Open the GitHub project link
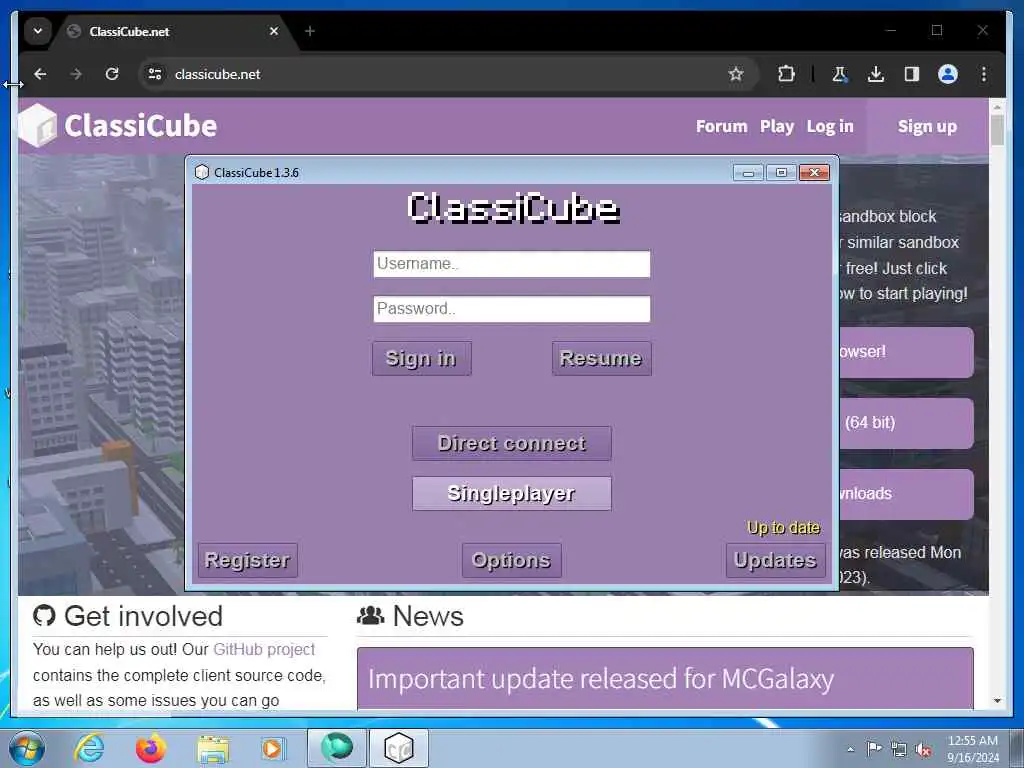Screen dimensions: 1024x768 point(264,649)
